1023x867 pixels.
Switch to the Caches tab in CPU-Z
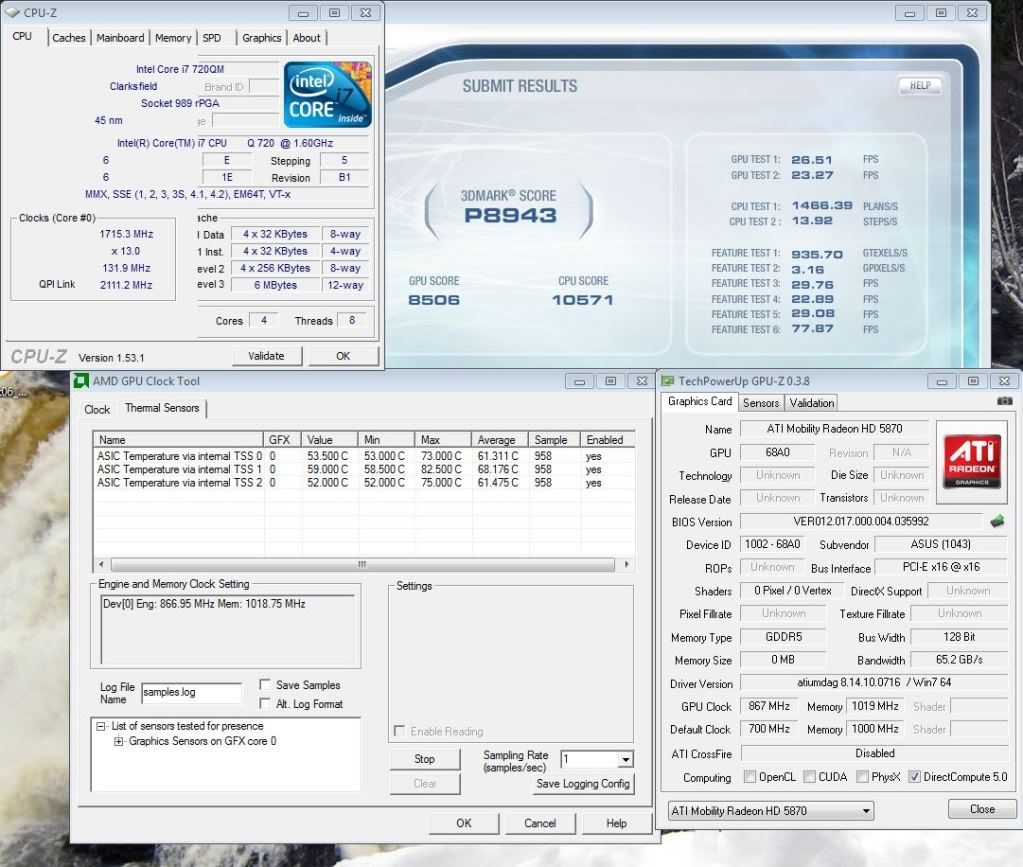coord(69,38)
